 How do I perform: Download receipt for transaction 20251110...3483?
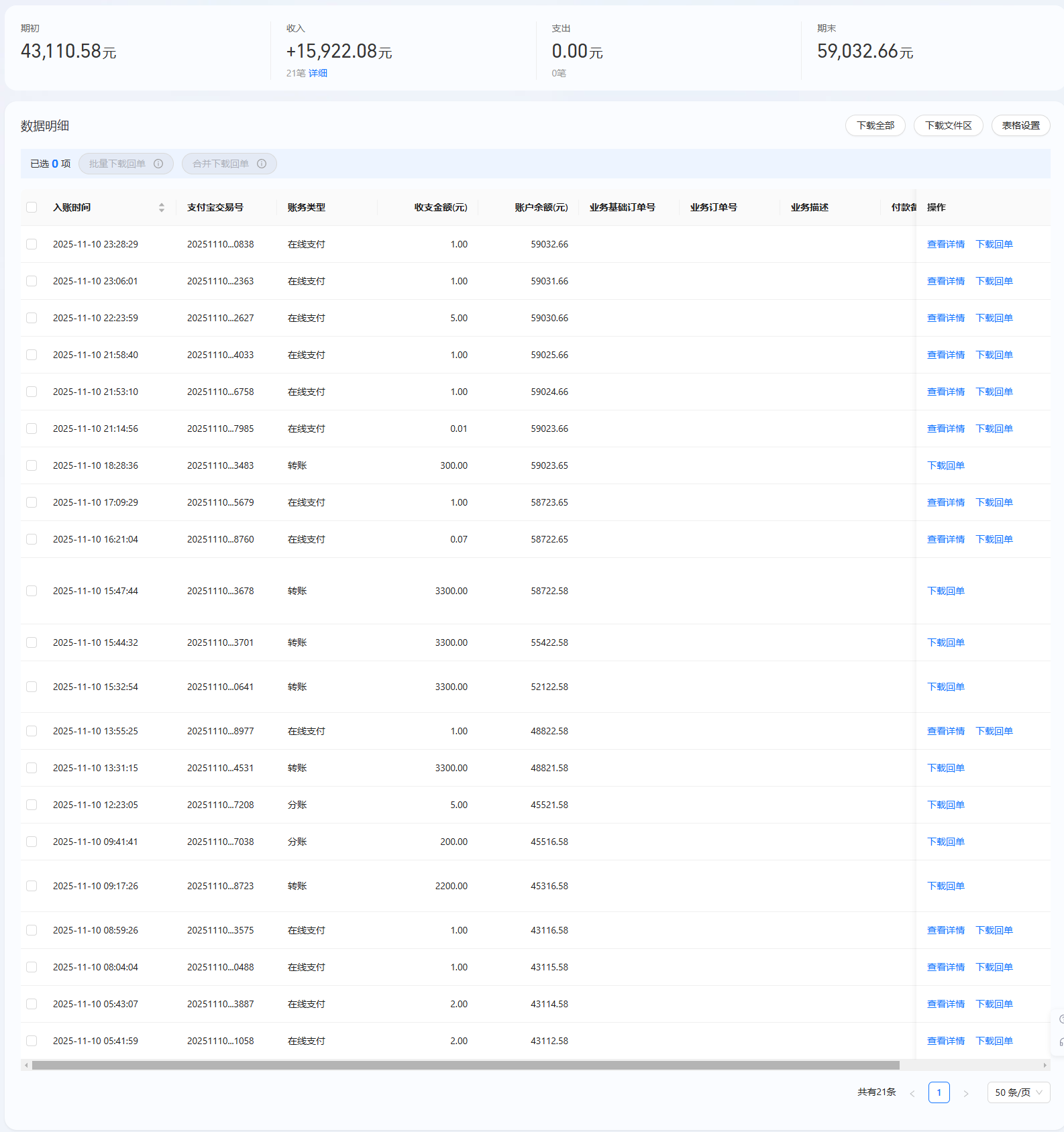[945, 465]
